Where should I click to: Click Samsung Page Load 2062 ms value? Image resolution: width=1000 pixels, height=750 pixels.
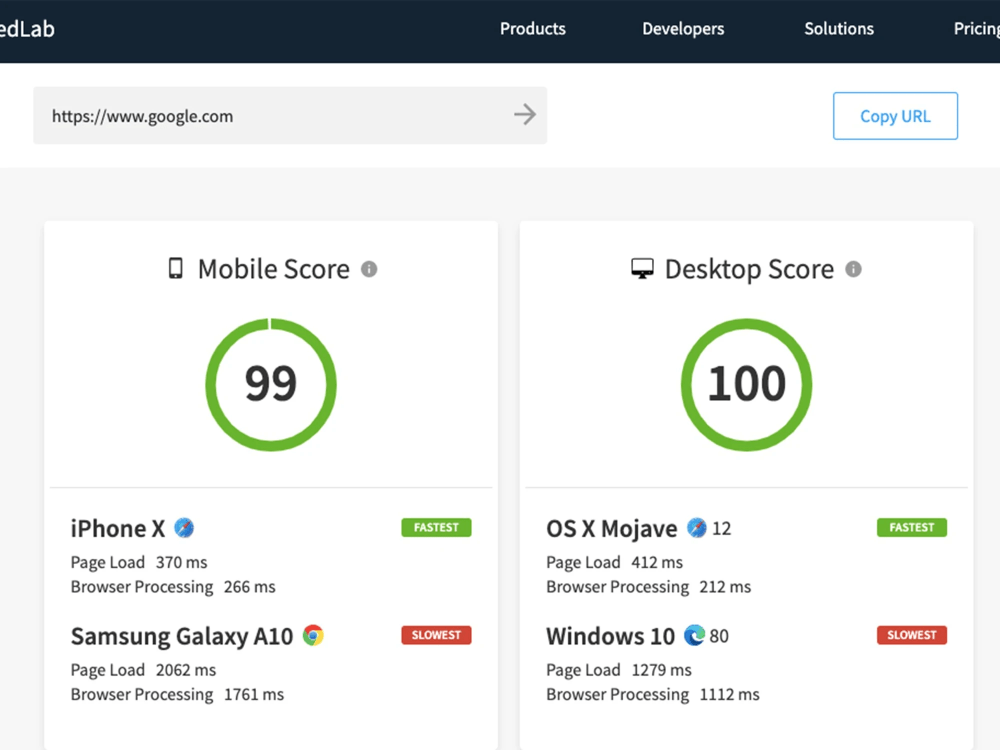(x=186, y=670)
